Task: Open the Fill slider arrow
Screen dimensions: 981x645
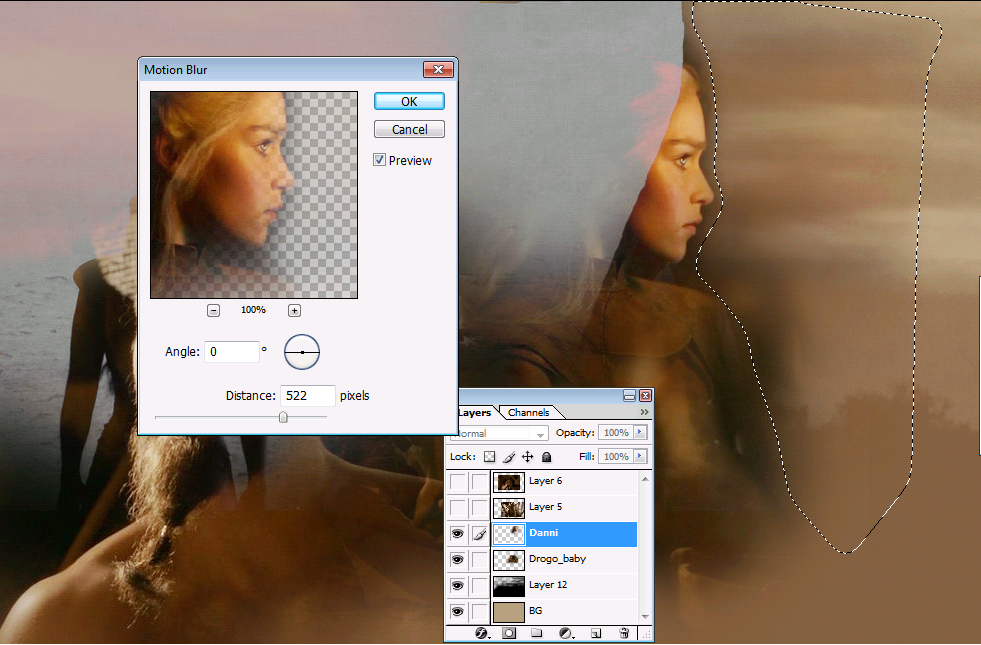Action: [640, 457]
